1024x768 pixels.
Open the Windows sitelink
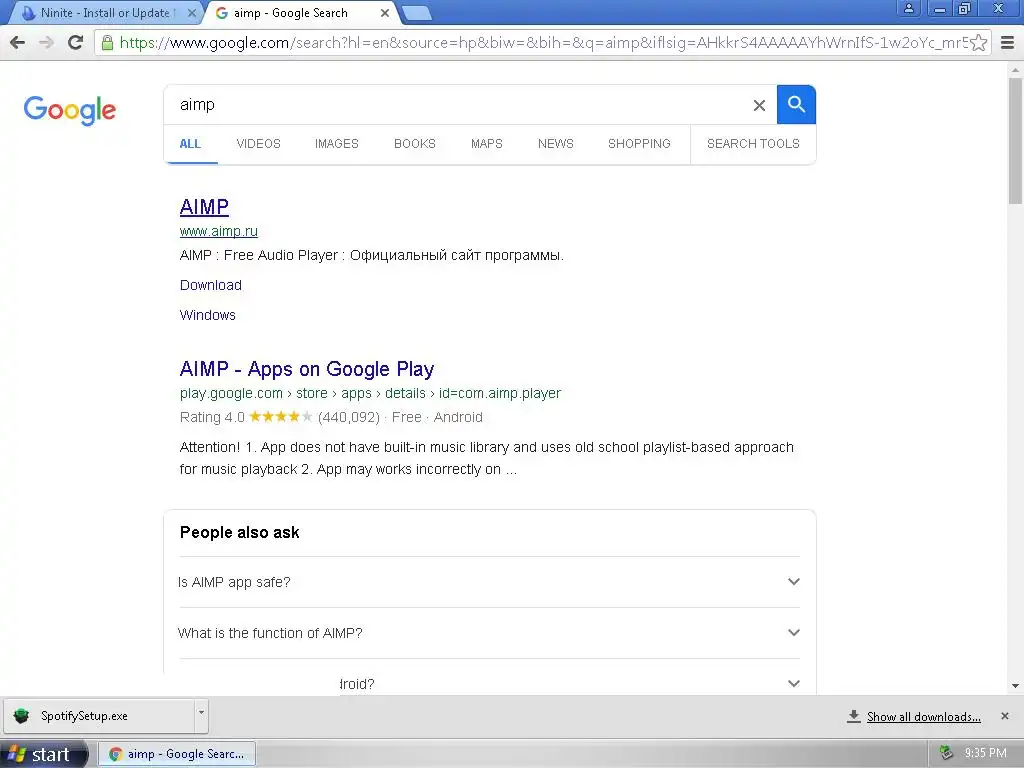tap(208, 315)
